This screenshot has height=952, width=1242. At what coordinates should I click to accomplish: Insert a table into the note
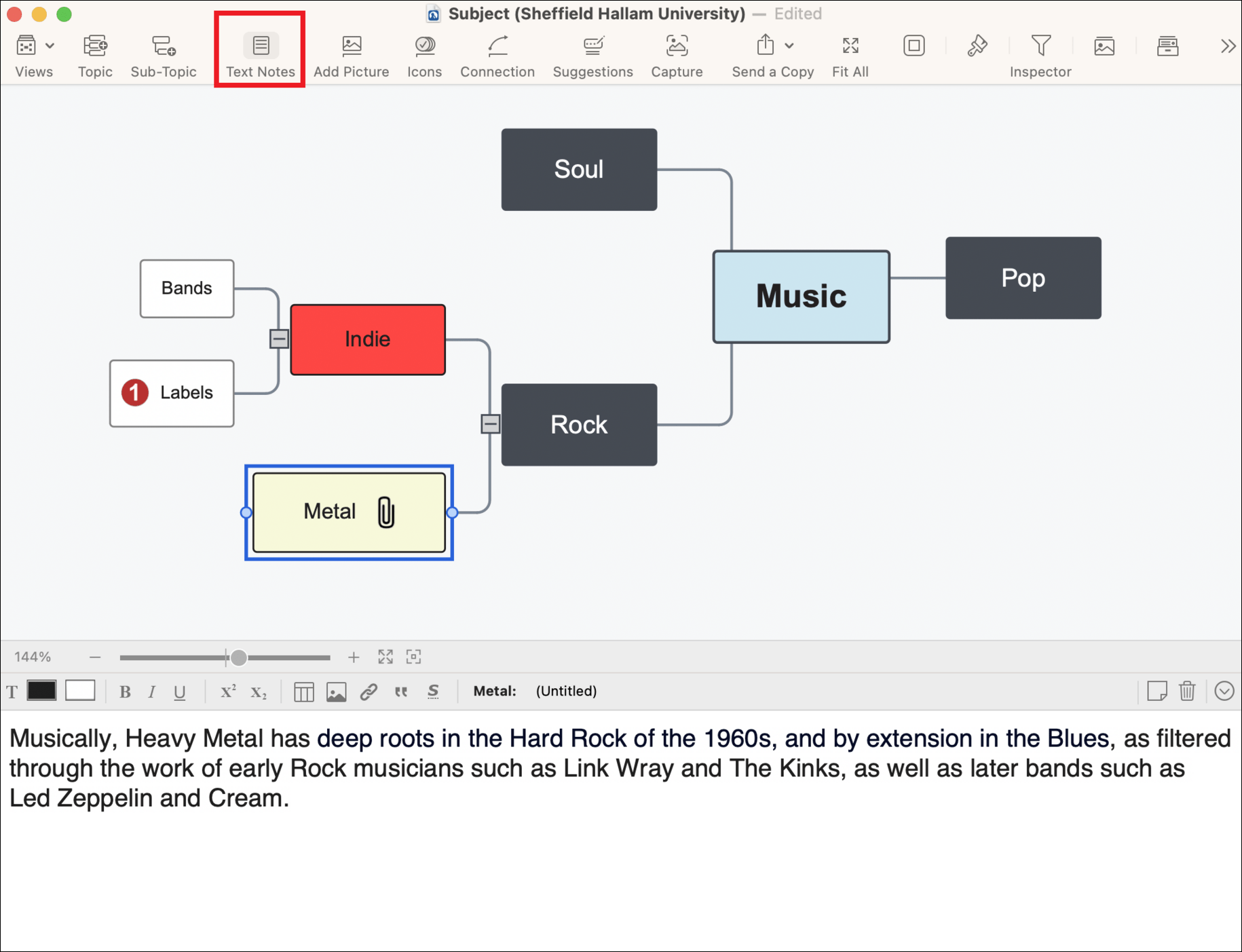[303, 692]
